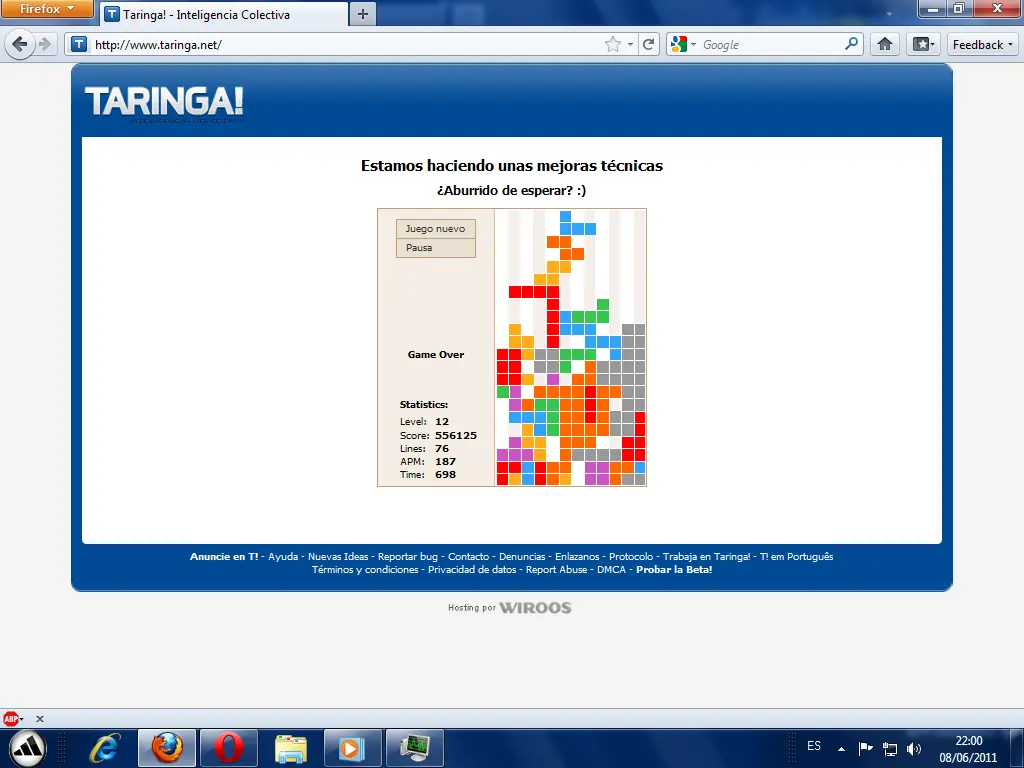This screenshot has width=1024, height=768.
Task: Open the Adblock Plus ABP icon menu
Action: click(12, 718)
